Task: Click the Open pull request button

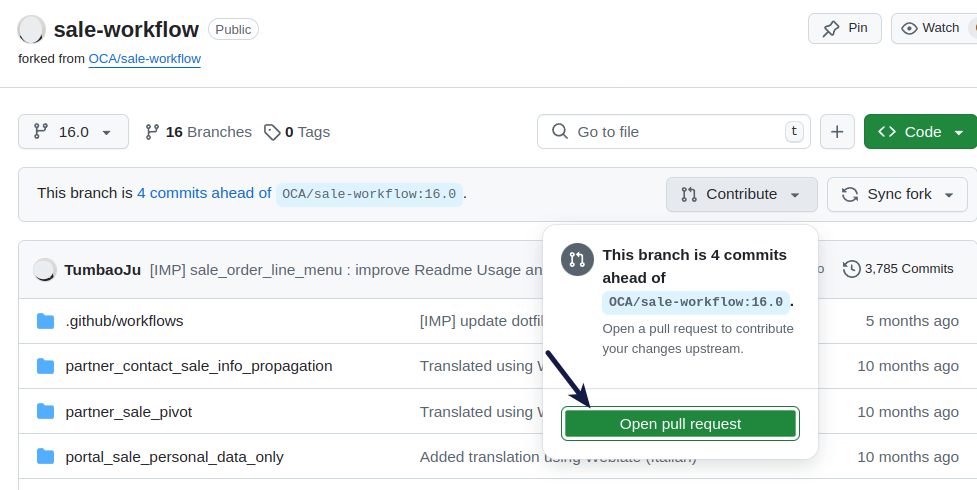Action: tap(680, 424)
